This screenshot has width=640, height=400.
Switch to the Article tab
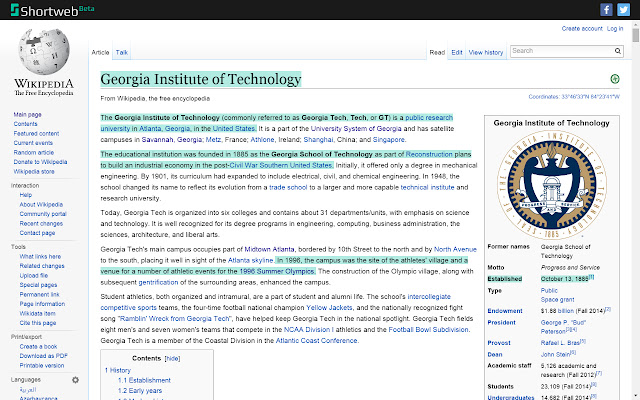pos(100,52)
